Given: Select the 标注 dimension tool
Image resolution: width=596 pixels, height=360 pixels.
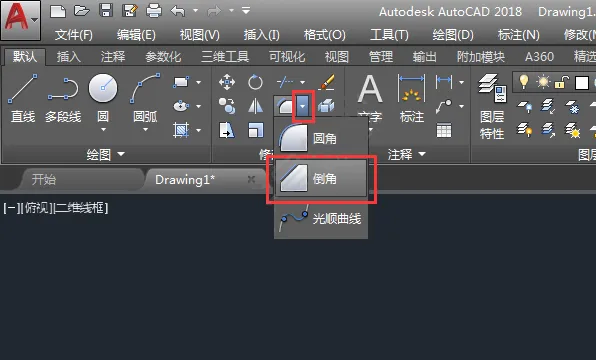Looking at the screenshot, I should coord(411,99).
